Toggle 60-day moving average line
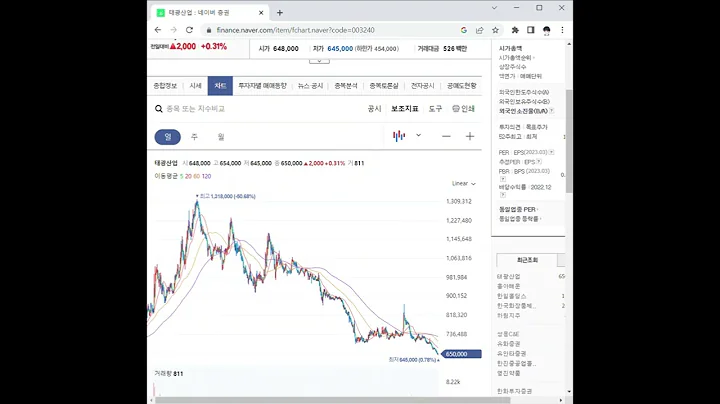Image resolution: width=720 pixels, height=404 pixels. click(197, 176)
